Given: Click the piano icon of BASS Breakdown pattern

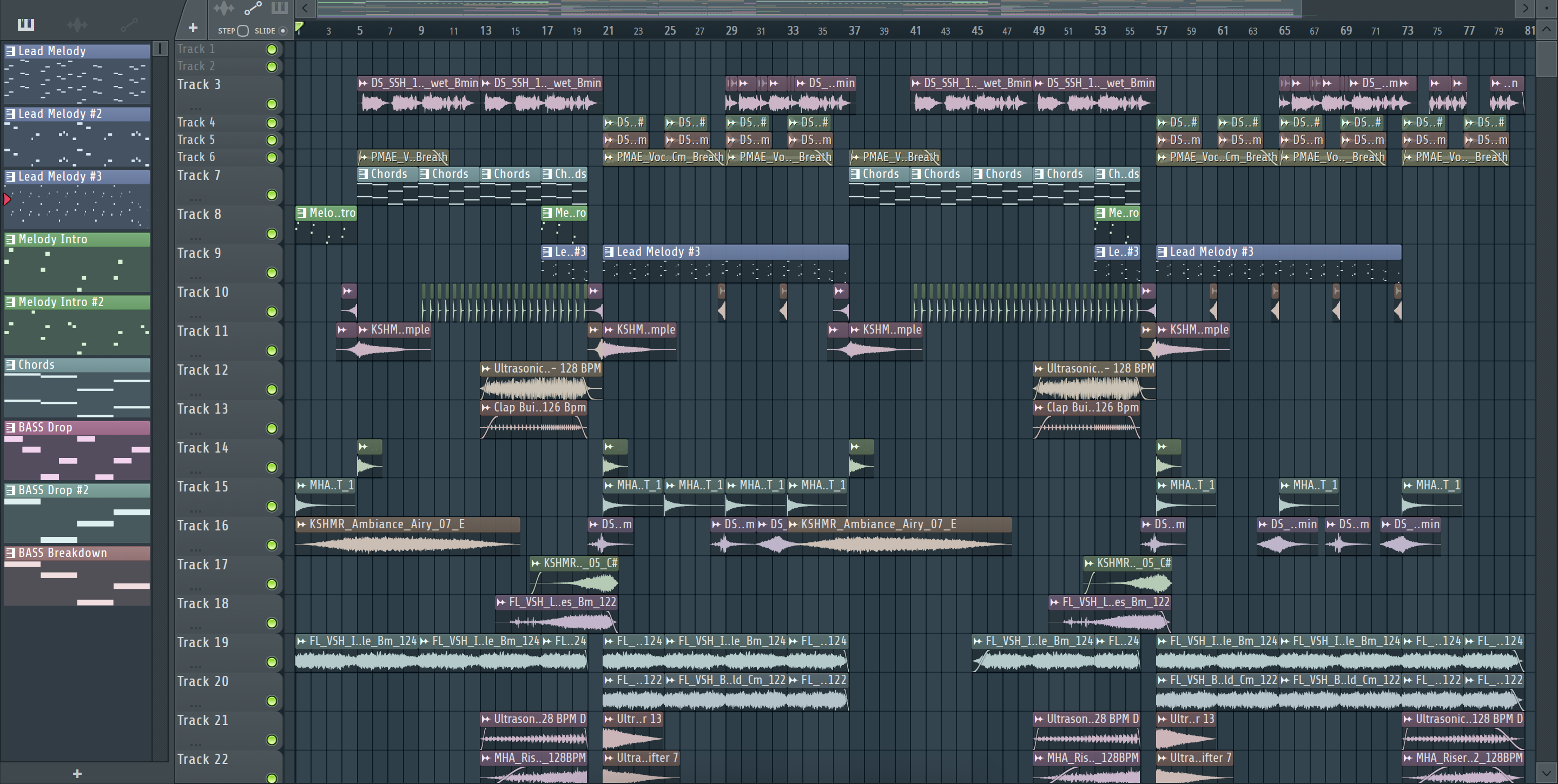Looking at the screenshot, I should 10,553.
